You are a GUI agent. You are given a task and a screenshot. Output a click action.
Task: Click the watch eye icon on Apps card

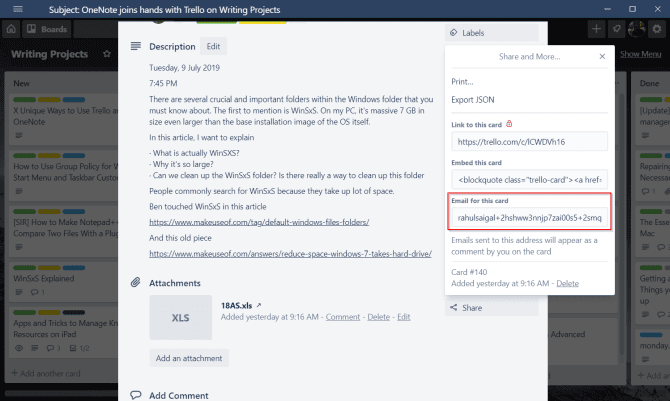[x=19, y=348]
